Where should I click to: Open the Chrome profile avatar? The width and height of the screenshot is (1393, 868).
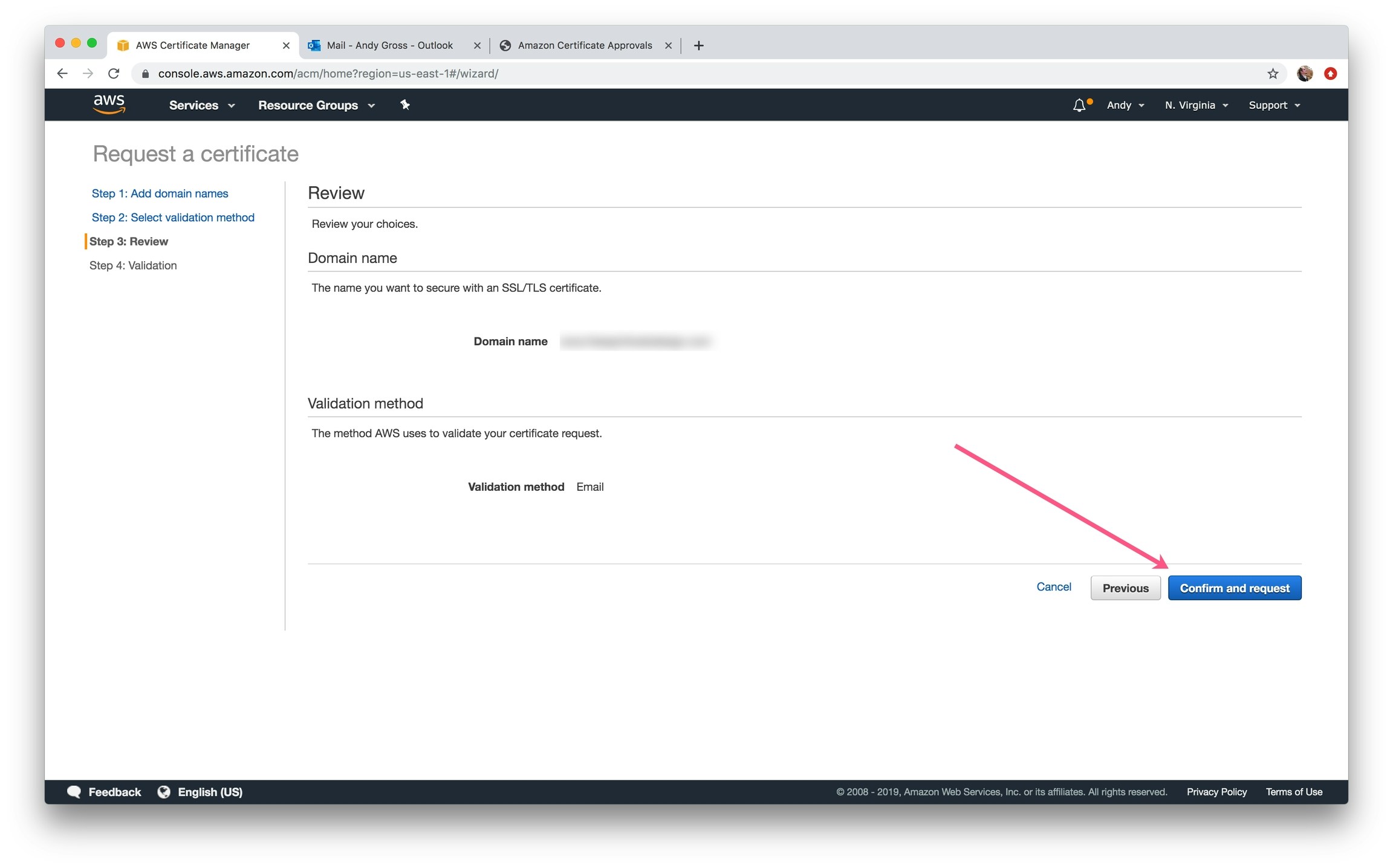coord(1305,74)
